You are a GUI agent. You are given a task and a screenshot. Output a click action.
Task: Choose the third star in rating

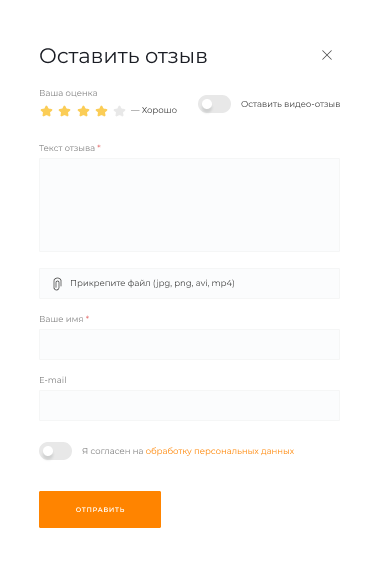tap(83, 111)
